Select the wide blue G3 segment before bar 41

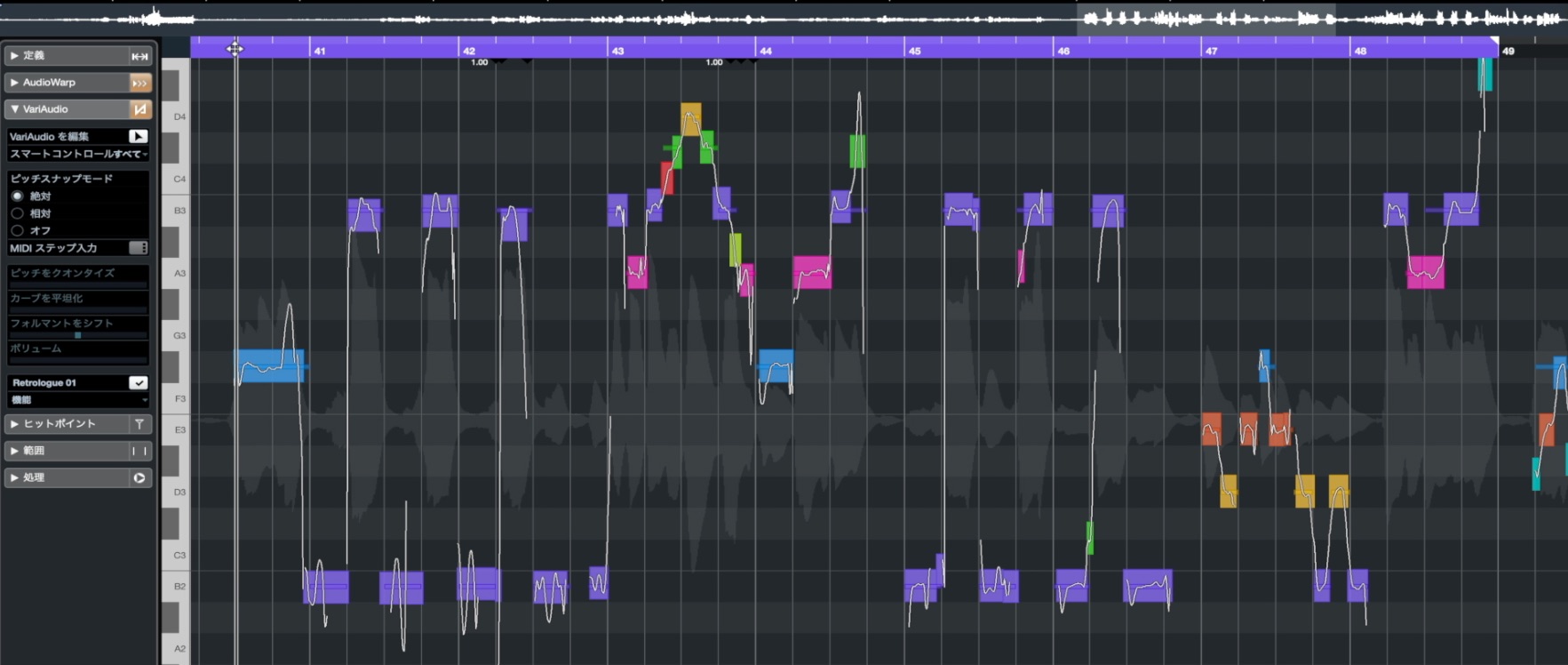click(x=271, y=365)
